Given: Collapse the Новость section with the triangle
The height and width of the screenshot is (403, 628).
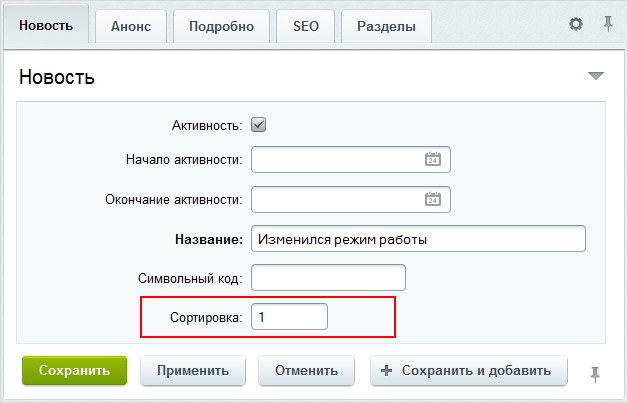Looking at the screenshot, I should click(x=596, y=76).
